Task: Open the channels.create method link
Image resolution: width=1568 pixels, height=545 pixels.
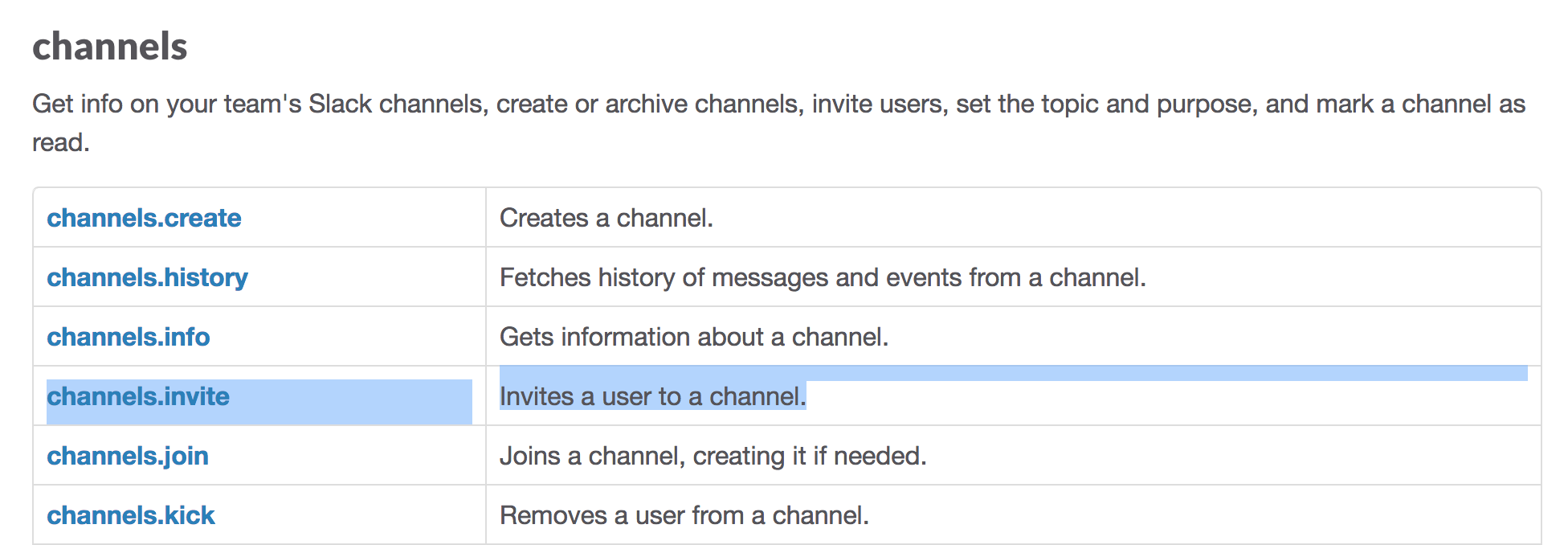Action: (x=144, y=218)
